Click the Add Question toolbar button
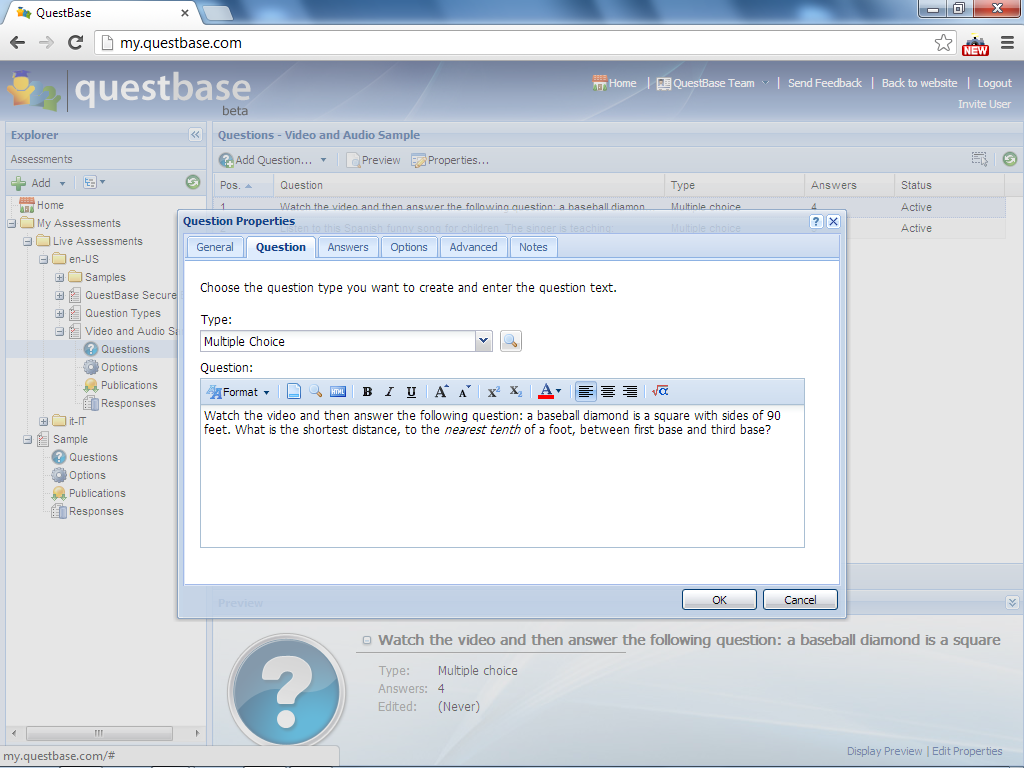This screenshot has height=768, width=1024. click(x=266, y=160)
